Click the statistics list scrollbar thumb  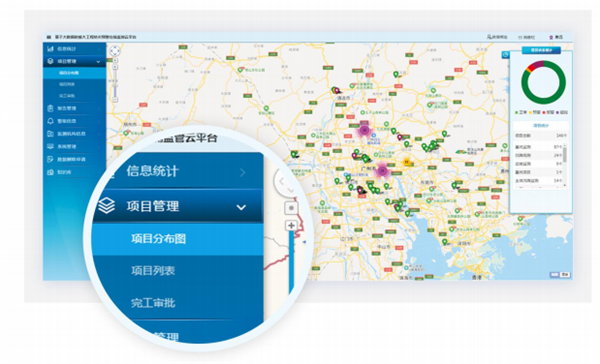(565, 155)
